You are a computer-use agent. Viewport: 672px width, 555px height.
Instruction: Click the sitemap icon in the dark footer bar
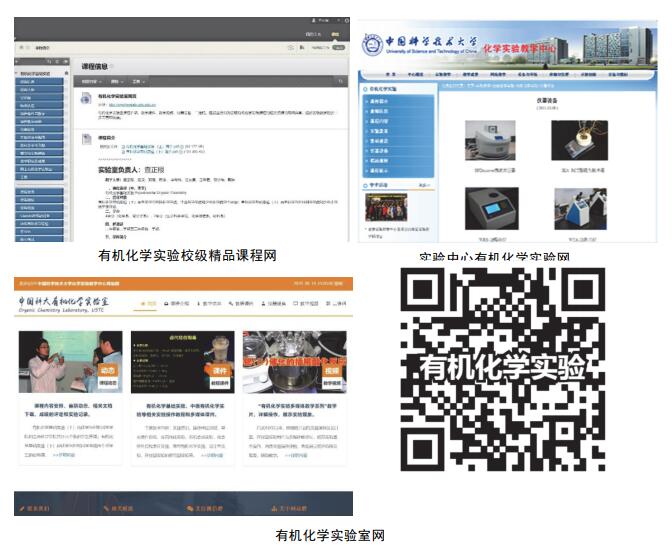click(x=274, y=509)
